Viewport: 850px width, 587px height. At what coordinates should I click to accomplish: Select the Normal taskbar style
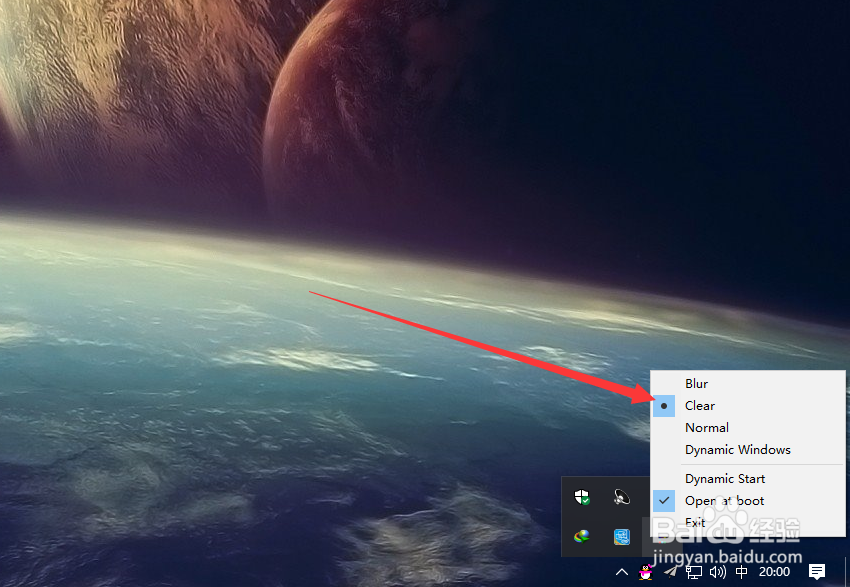748,428
